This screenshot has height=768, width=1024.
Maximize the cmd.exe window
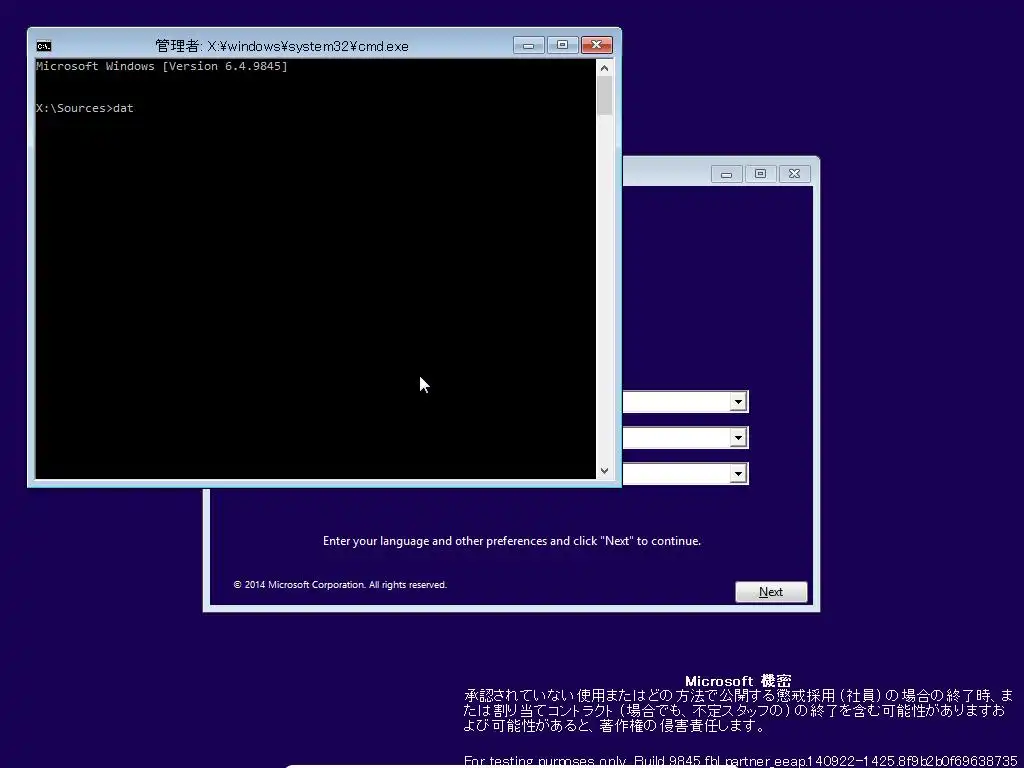coord(562,45)
